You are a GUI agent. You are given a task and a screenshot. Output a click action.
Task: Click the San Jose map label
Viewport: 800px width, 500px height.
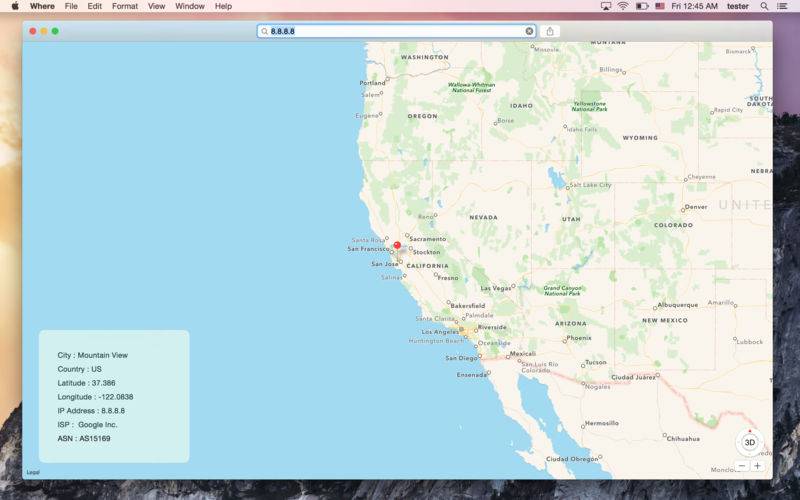385,264
